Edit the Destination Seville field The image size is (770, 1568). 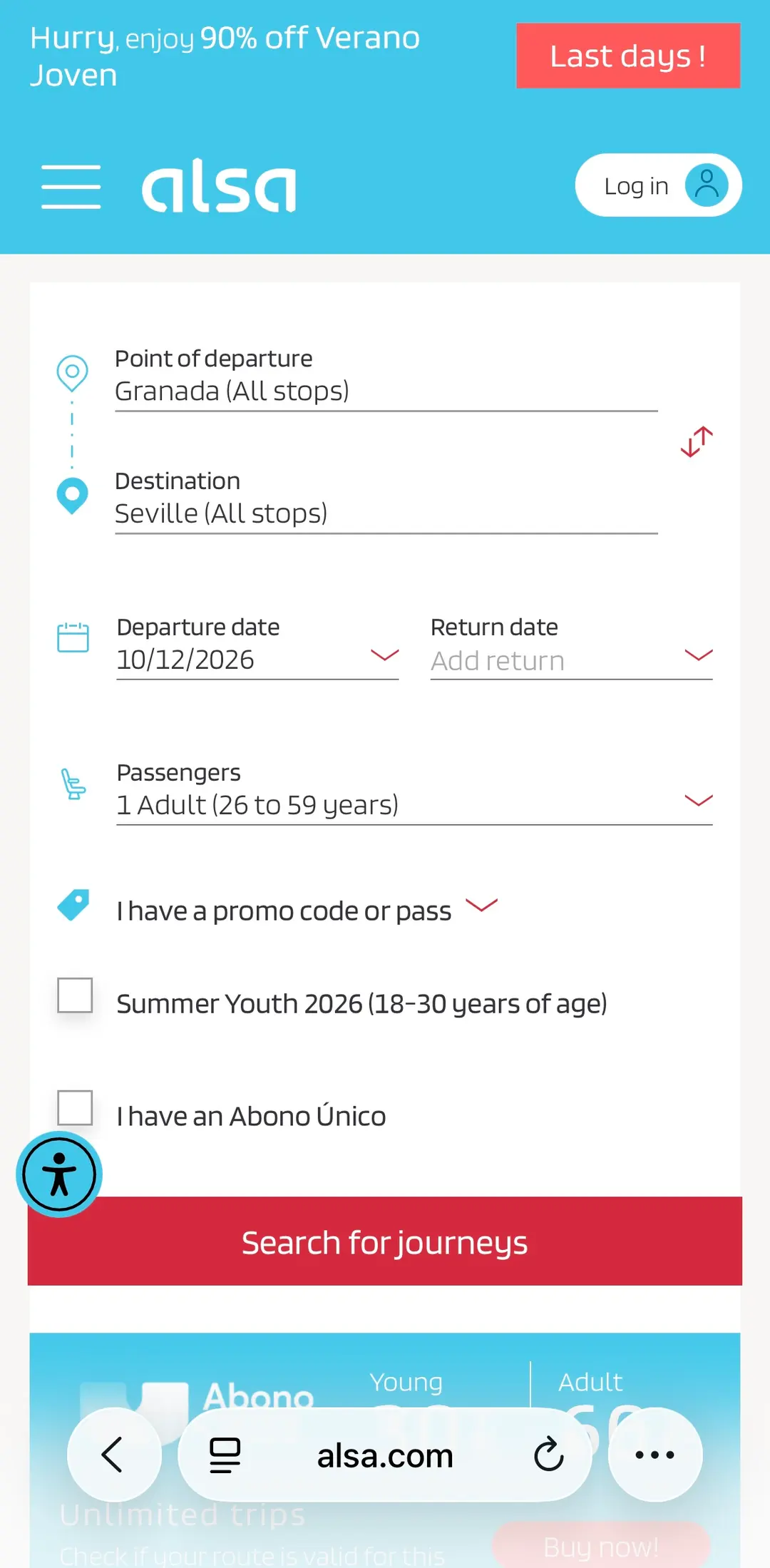point(386,500)
